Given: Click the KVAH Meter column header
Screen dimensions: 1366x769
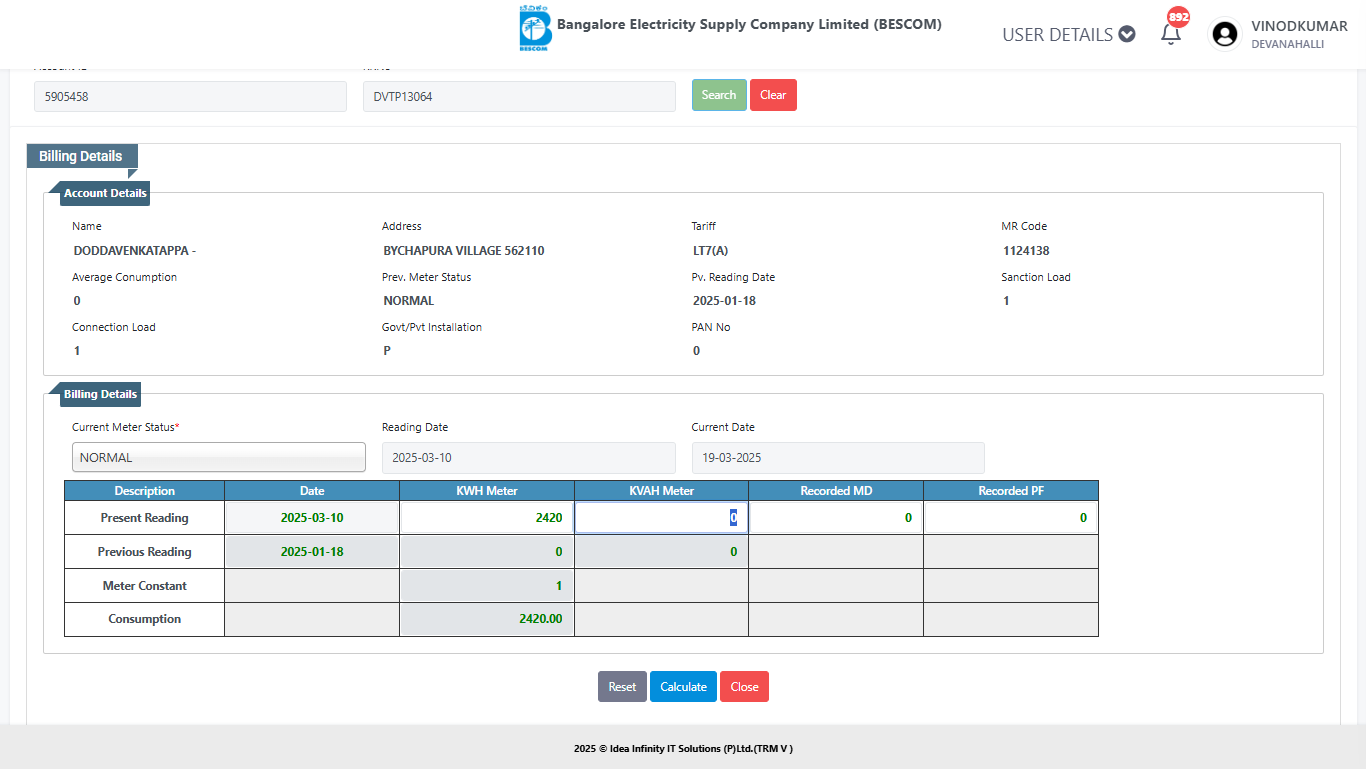Looking at the screenshot, I should 661,491.
